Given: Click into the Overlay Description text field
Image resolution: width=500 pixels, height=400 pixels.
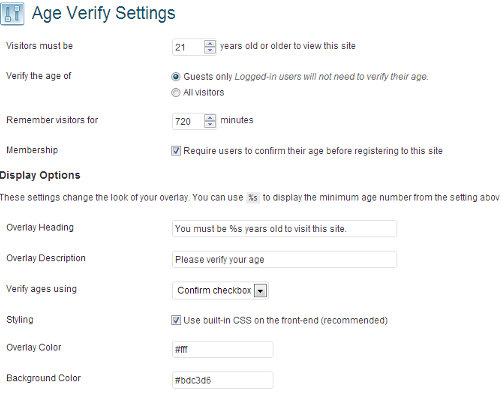Looking at the screenshot, I should pos(284,259).
